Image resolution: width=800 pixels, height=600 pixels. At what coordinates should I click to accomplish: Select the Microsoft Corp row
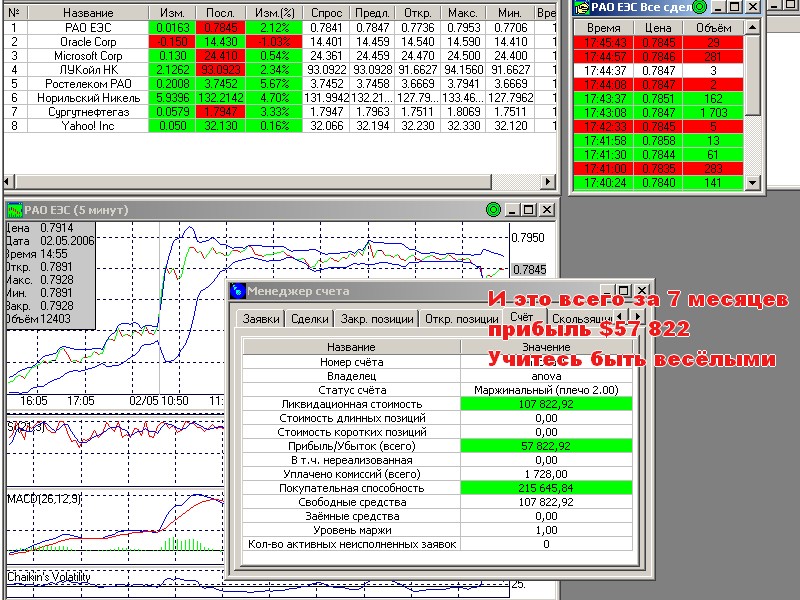pyautogui.click(x=90, y=55)
